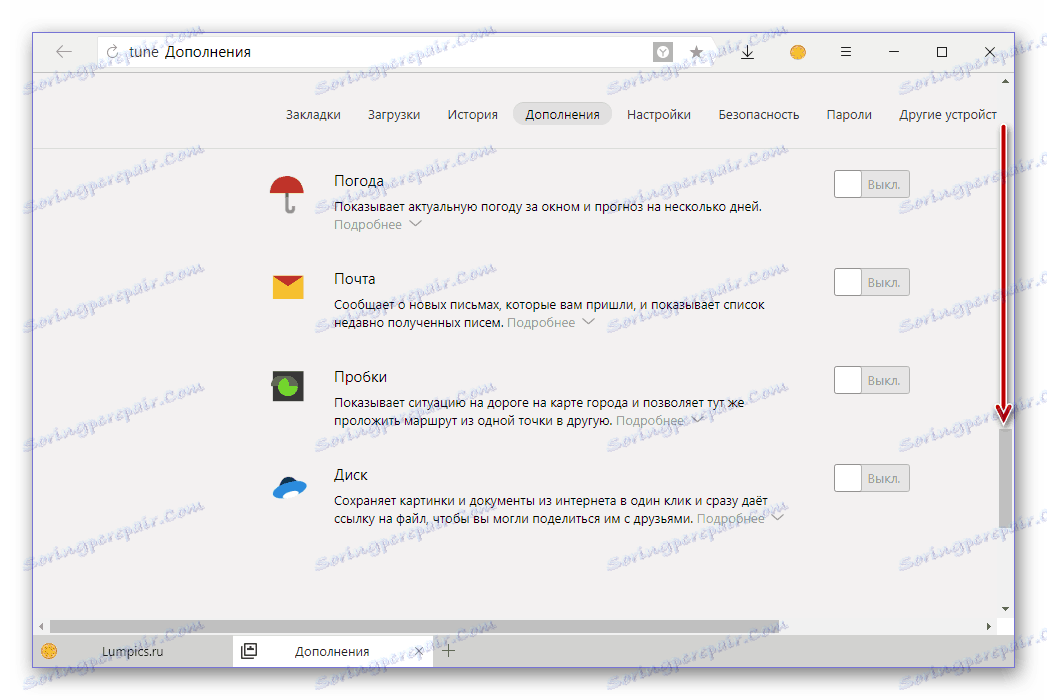The image size is (1047, 700).
Task: Switch to the Lumpics.ru browser tab
Action: coord(132,651)
